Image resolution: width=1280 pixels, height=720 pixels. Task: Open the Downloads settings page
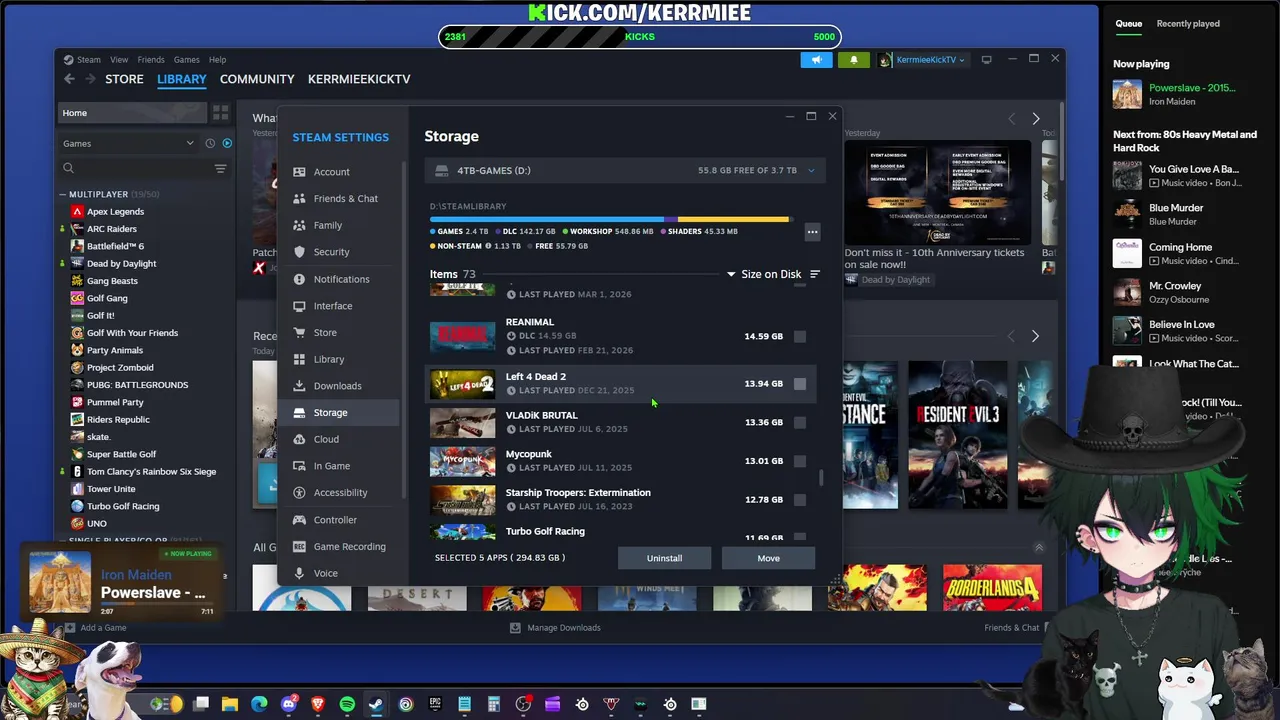click(x=342, y=386)
